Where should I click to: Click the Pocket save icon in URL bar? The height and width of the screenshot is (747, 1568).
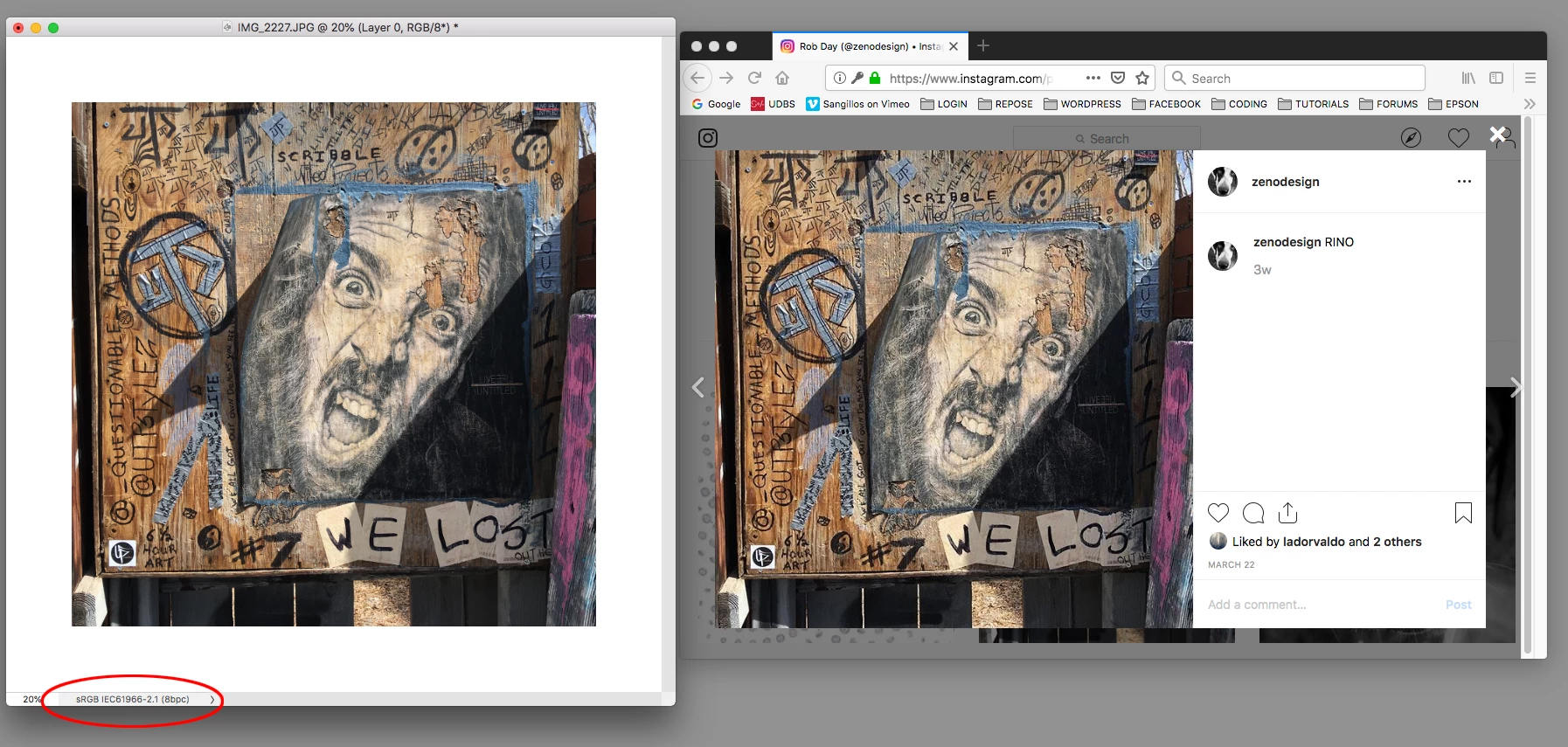(1118, 78)
